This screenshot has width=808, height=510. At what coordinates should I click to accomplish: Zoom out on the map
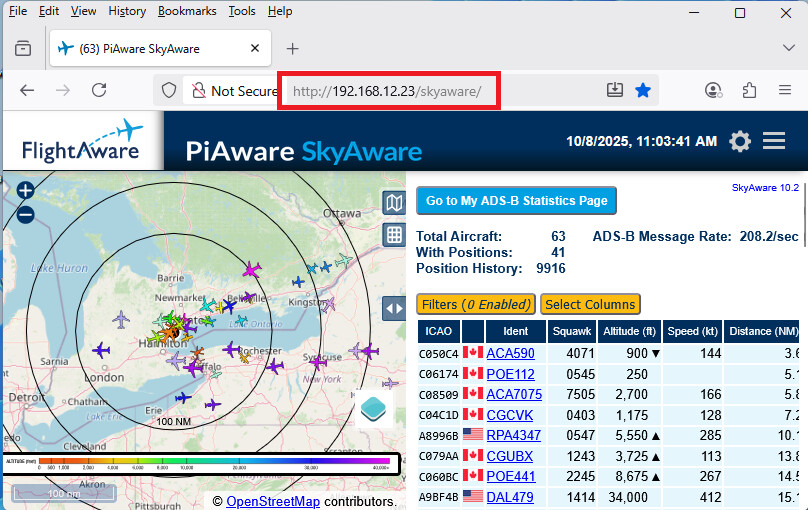point(25,215)
